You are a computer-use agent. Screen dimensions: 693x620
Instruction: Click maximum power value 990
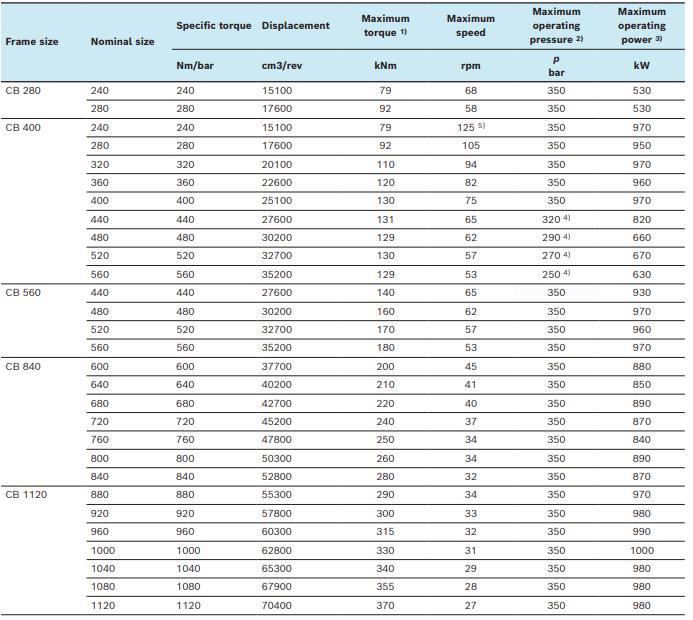click(642, 532)
